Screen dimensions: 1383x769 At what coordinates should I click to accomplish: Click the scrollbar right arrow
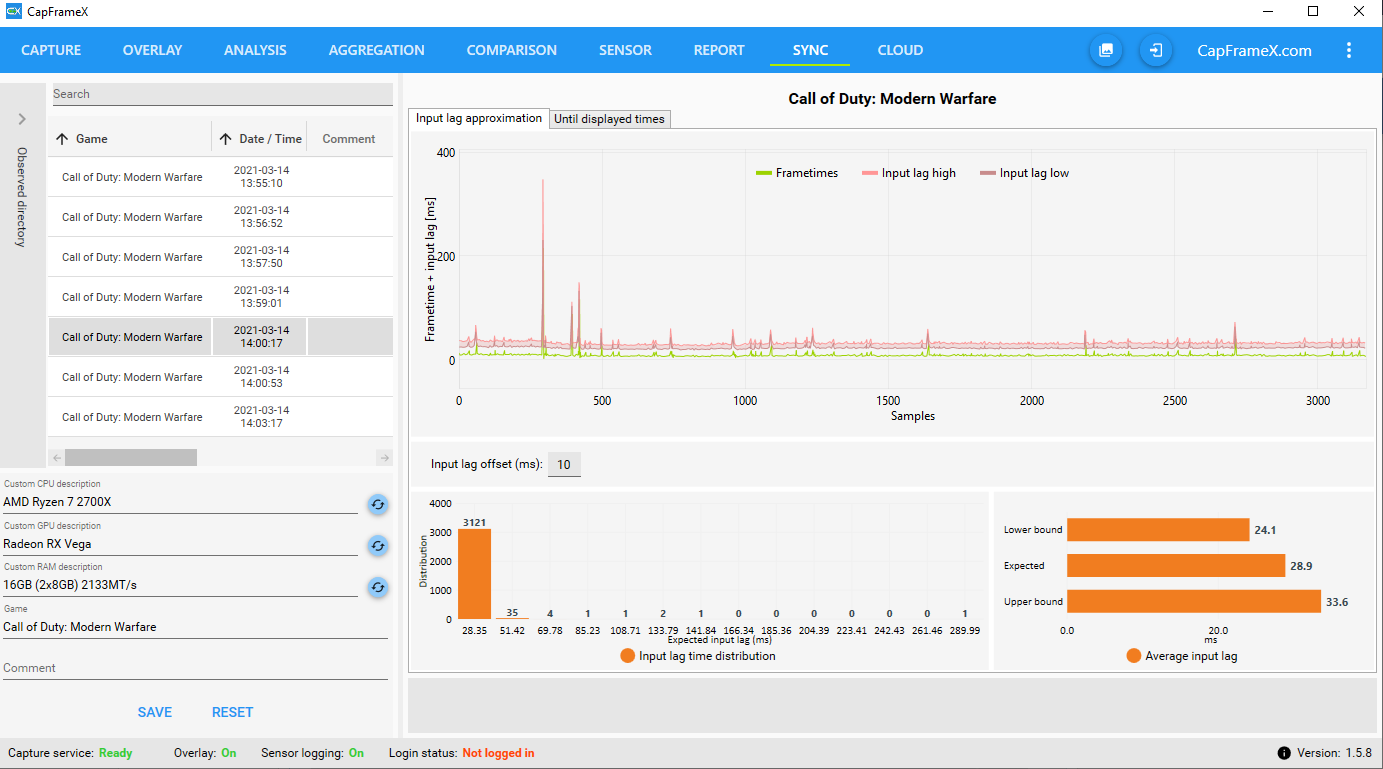tap(384, 458)
